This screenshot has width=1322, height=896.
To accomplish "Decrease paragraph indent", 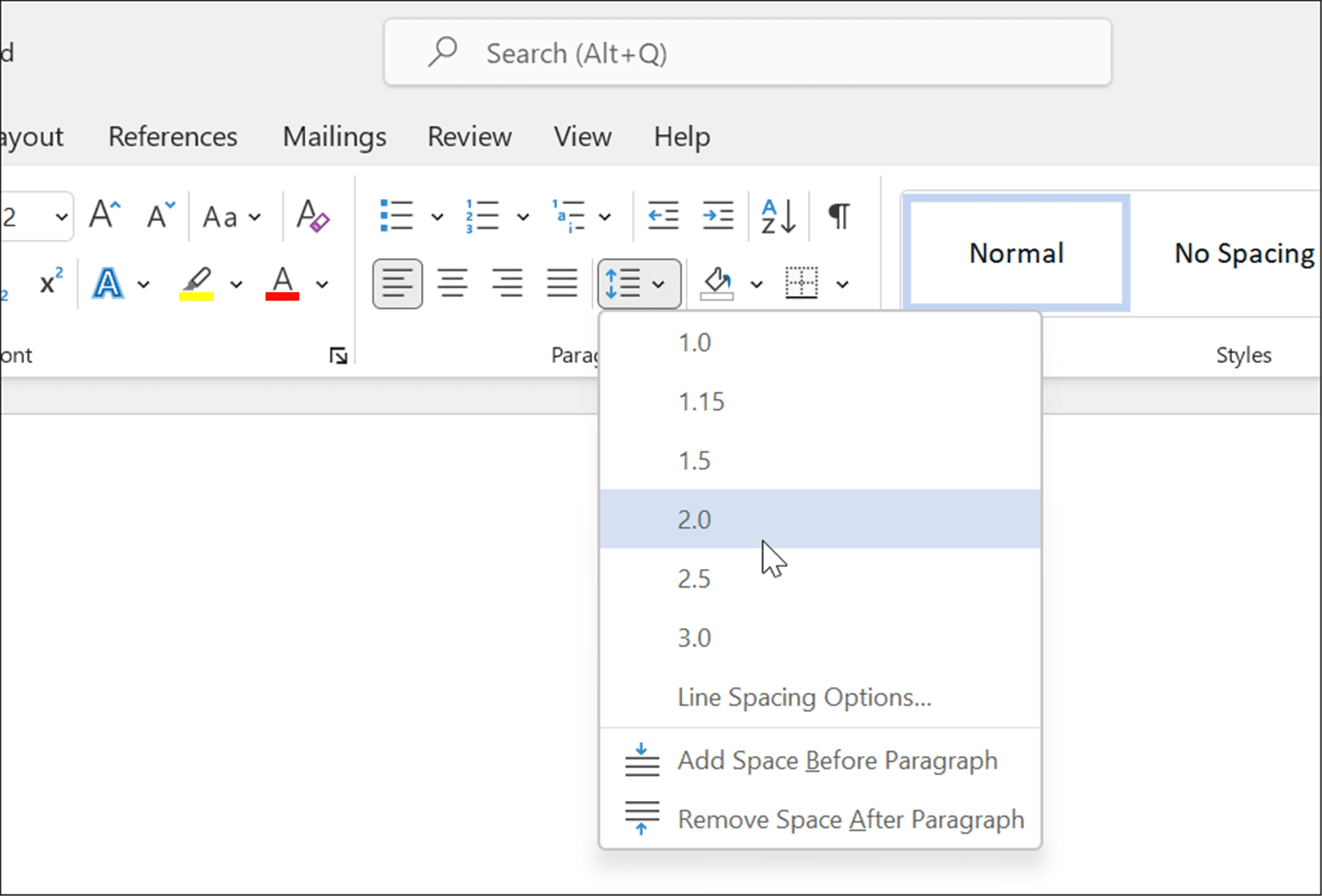I will point(664,216).
